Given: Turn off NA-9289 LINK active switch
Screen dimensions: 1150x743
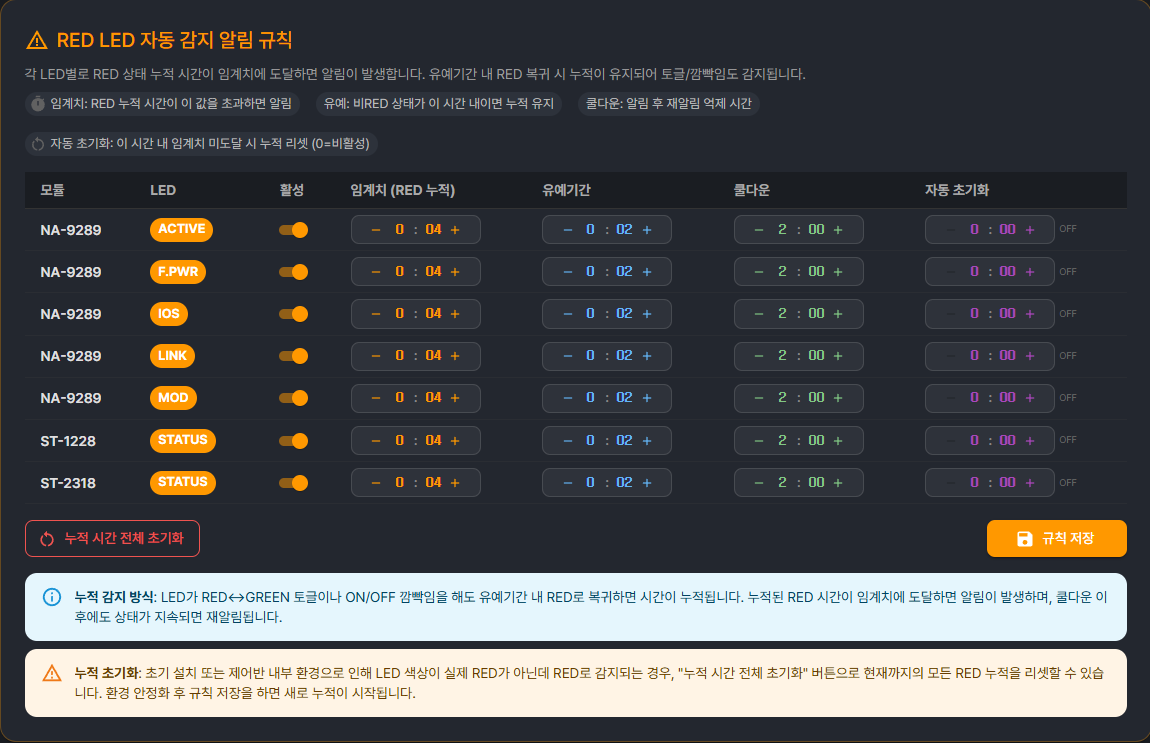Looking at the screenshot, I should [293, 356].
